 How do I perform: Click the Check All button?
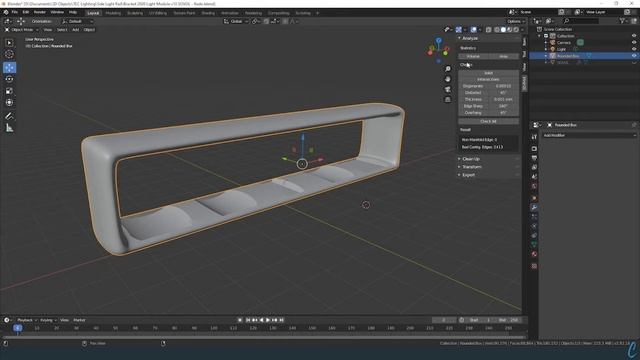pos(489,121)
